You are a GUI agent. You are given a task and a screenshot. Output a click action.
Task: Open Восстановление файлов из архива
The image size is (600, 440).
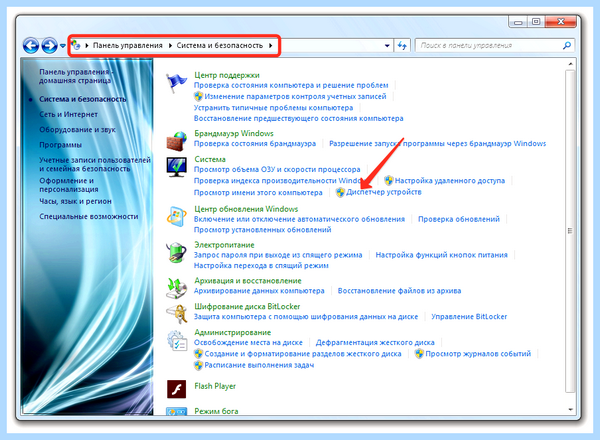click(399, 291)
